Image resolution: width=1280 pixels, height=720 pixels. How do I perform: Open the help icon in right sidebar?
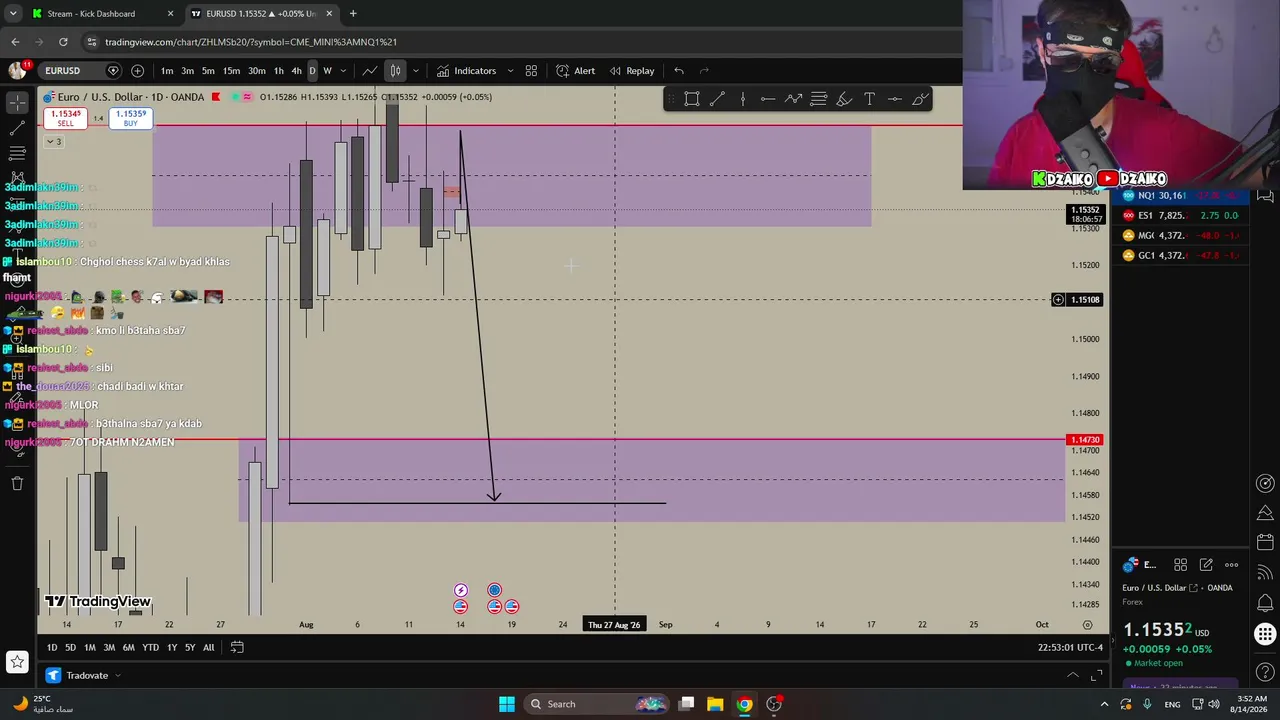point(1265,672)
